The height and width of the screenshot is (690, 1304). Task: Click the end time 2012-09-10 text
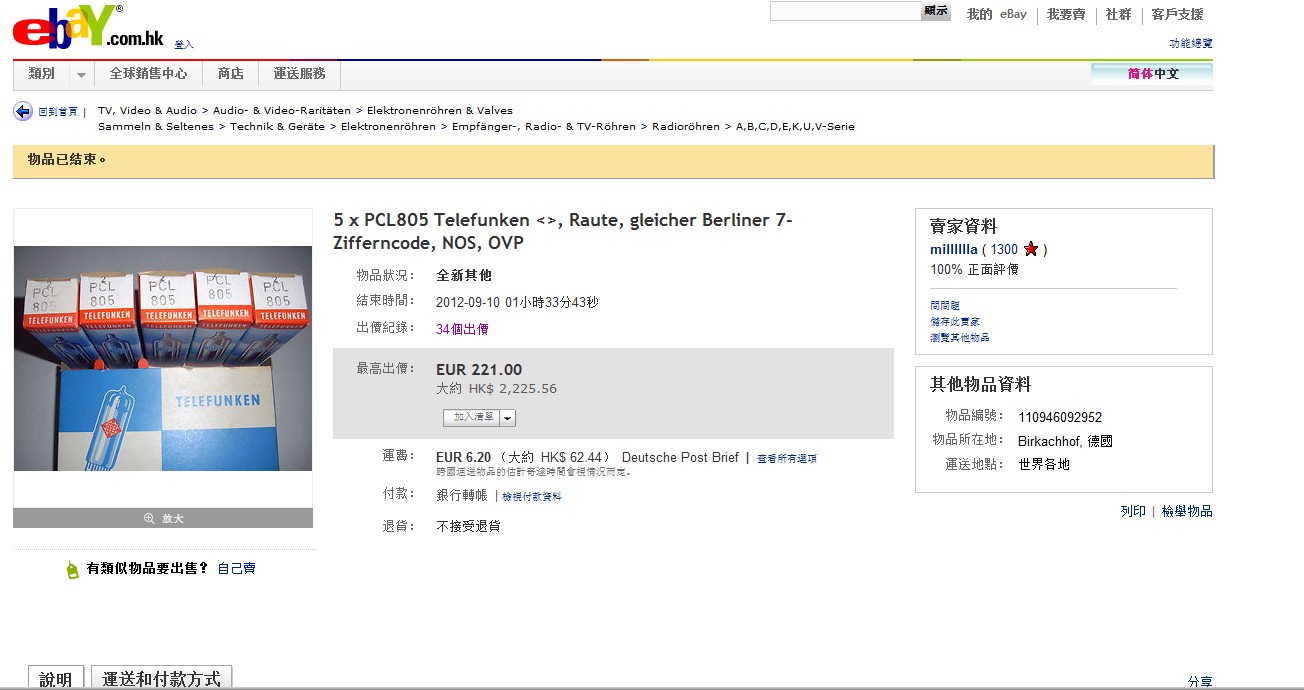click(517, 302)
